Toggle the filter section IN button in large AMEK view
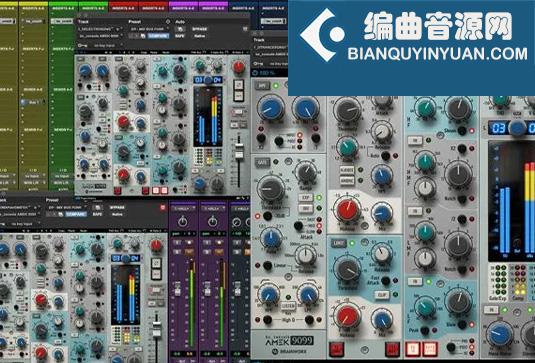The height and width of the screenshot is (363, 535). 262,86
